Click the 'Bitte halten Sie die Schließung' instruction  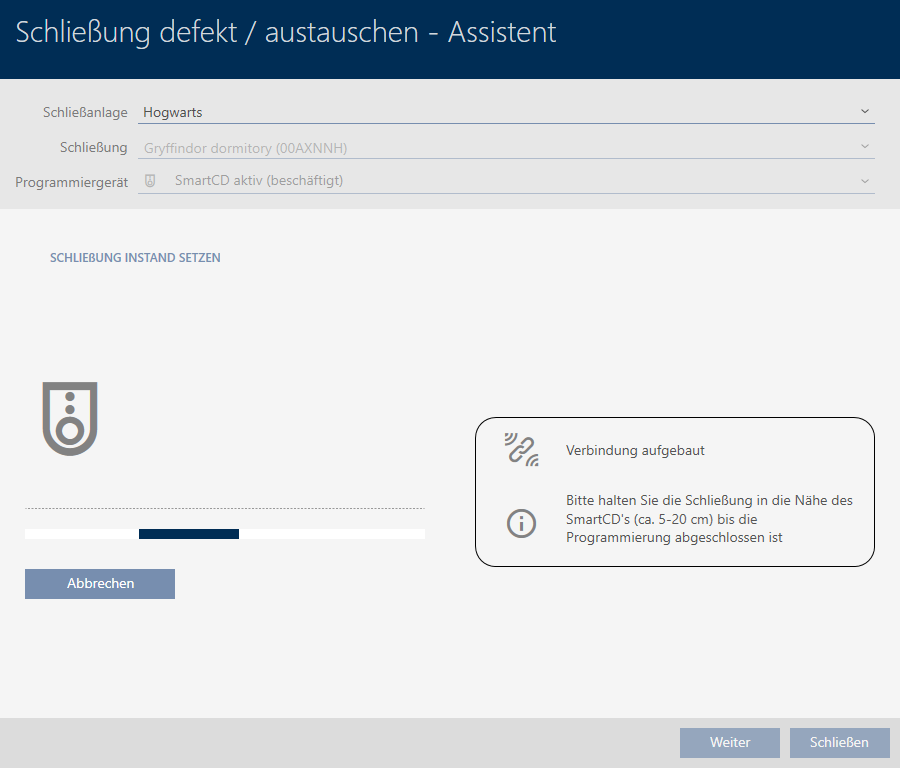click(x=708, y=519)
